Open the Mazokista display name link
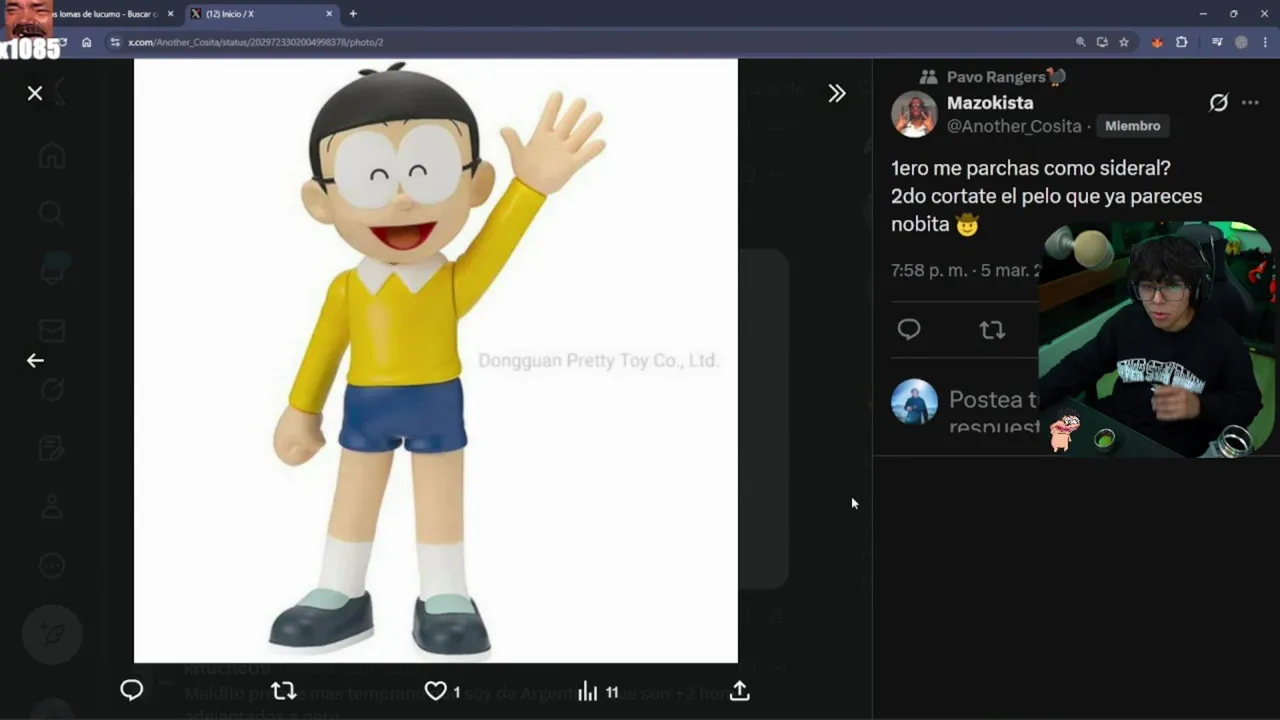The height and width of the screenshot is (720, 1280). (990, 102)
